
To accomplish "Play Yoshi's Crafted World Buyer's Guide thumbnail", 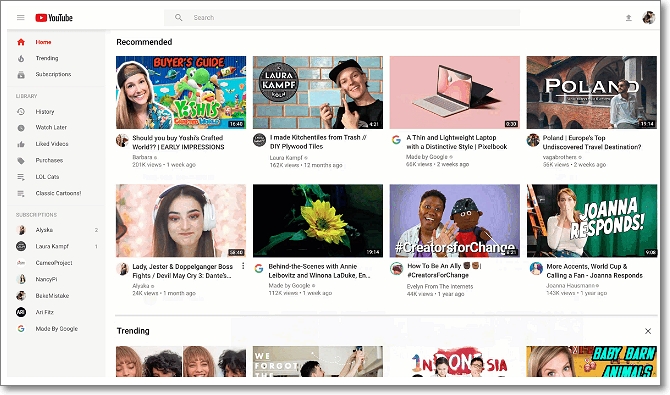I will [x=181, y=92].
